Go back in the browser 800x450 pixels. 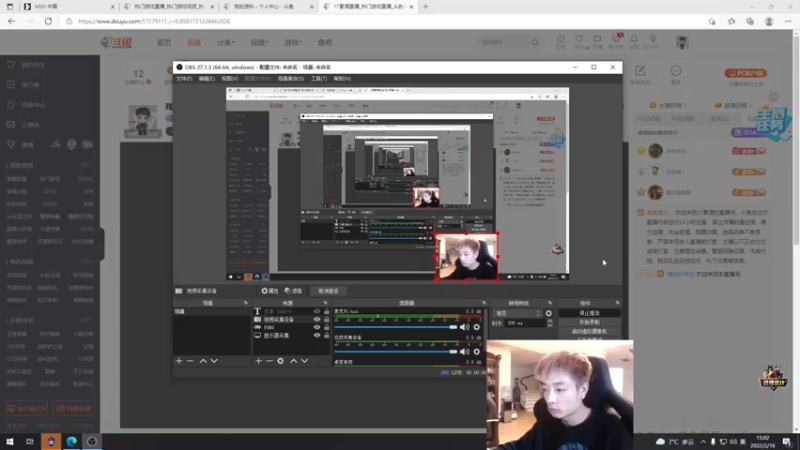[x=11, y=21]
